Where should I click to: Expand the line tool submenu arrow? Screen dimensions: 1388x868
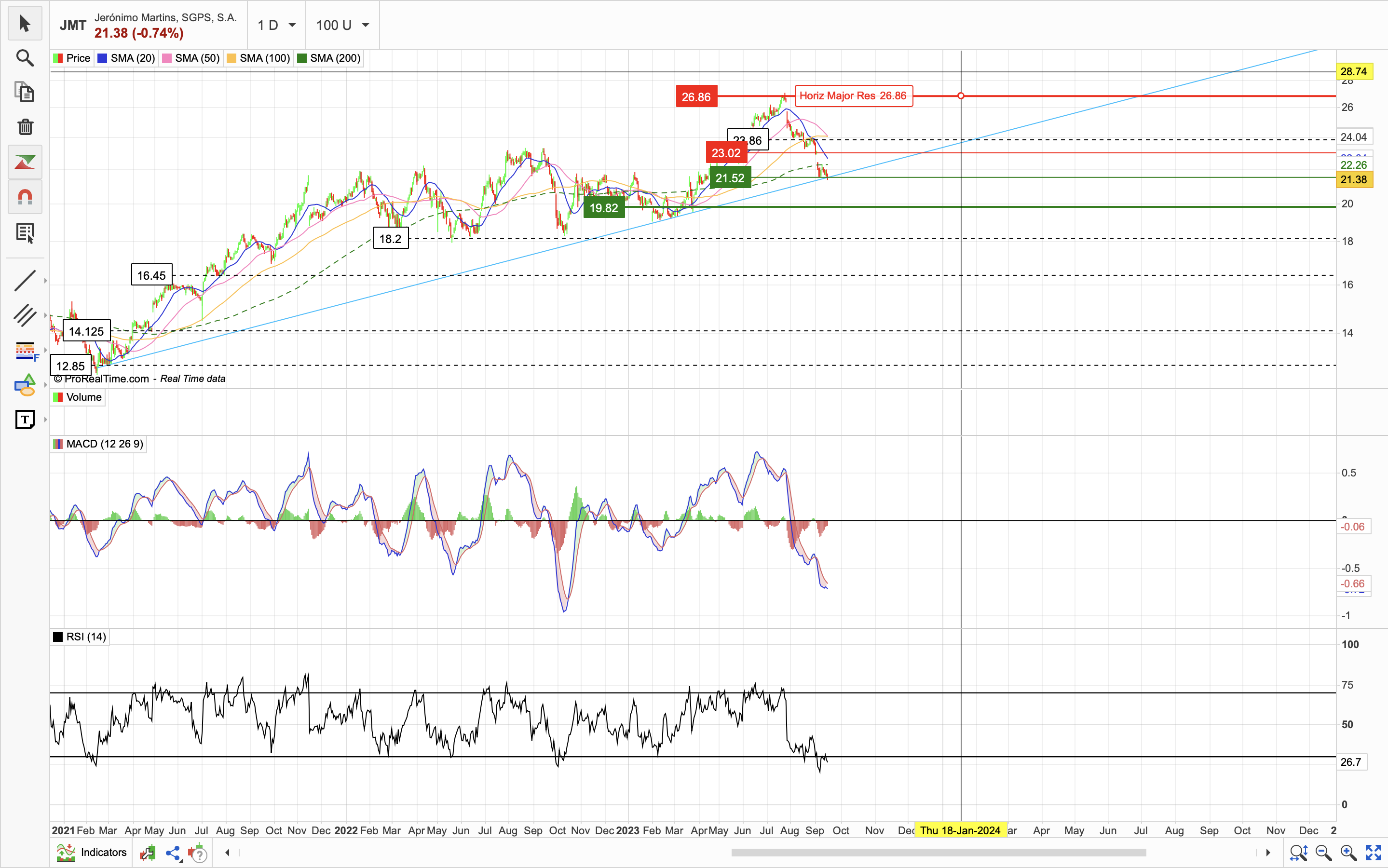[45, 281]
